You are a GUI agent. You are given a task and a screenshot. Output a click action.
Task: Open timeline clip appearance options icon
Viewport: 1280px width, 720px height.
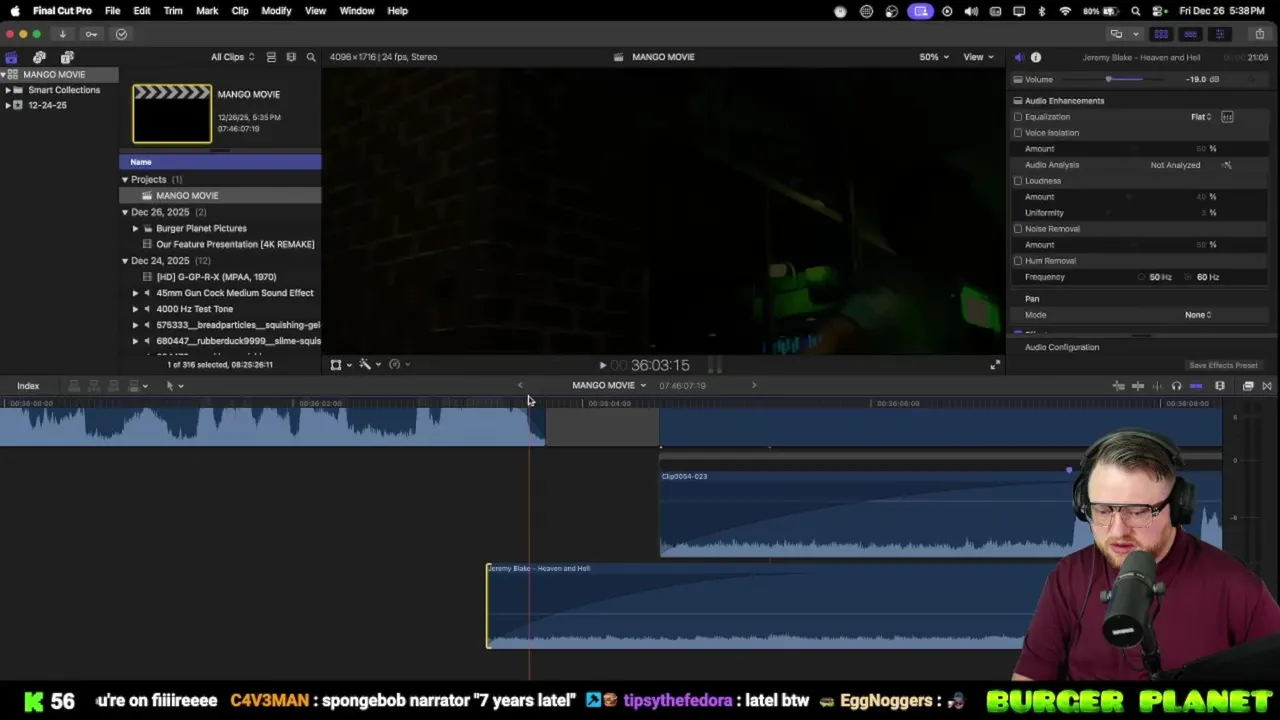click(x=1220, y=386)
